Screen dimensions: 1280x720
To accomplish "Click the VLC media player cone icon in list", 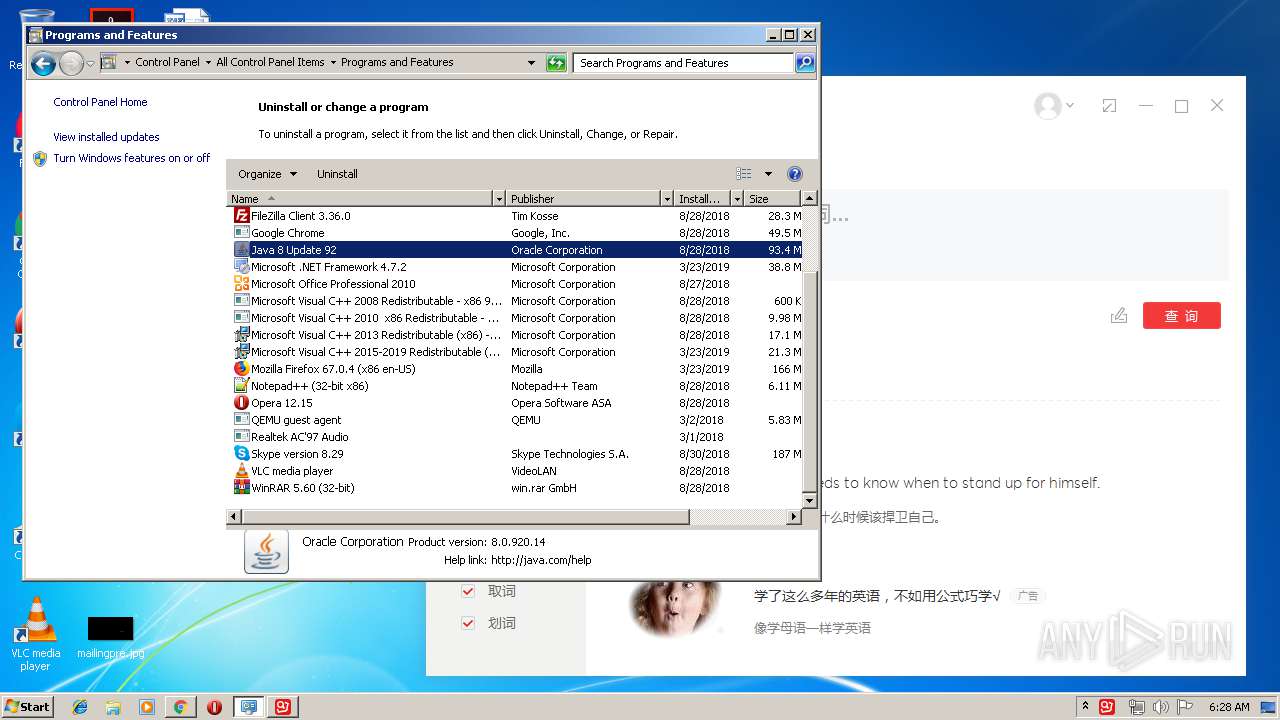I will [241, 470].
